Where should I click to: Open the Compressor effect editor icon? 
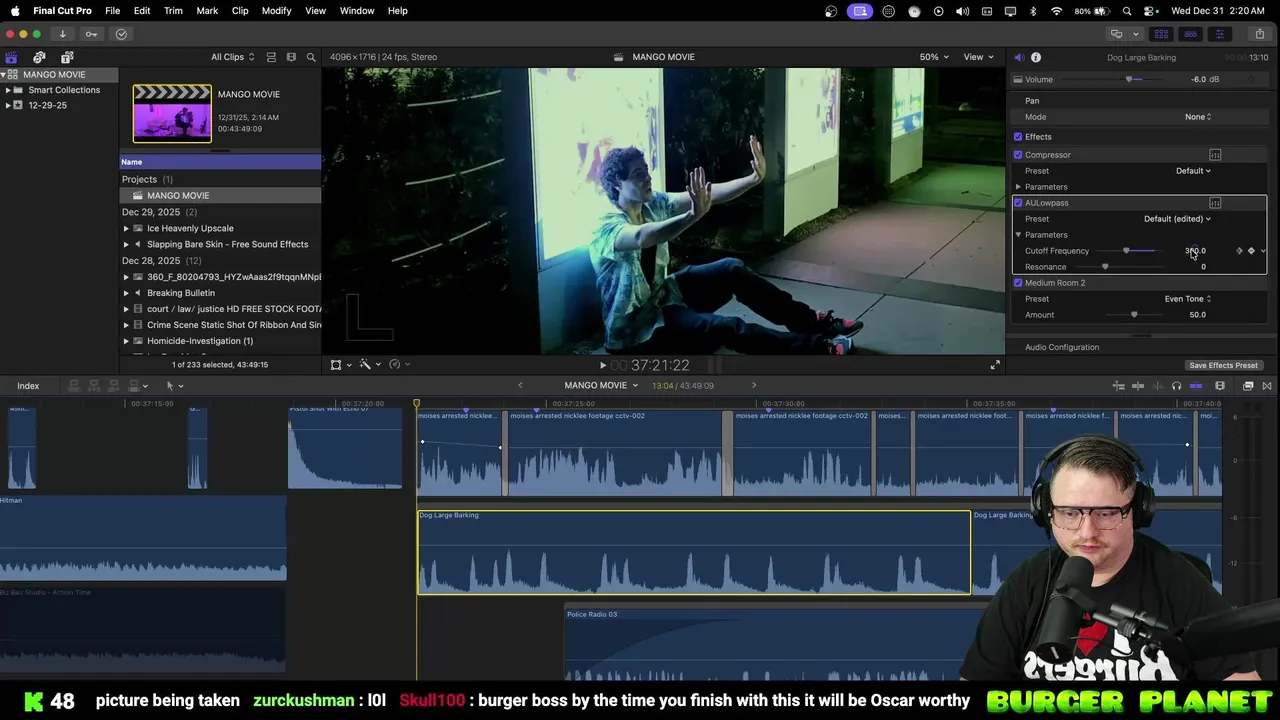tap(1215, 155)
